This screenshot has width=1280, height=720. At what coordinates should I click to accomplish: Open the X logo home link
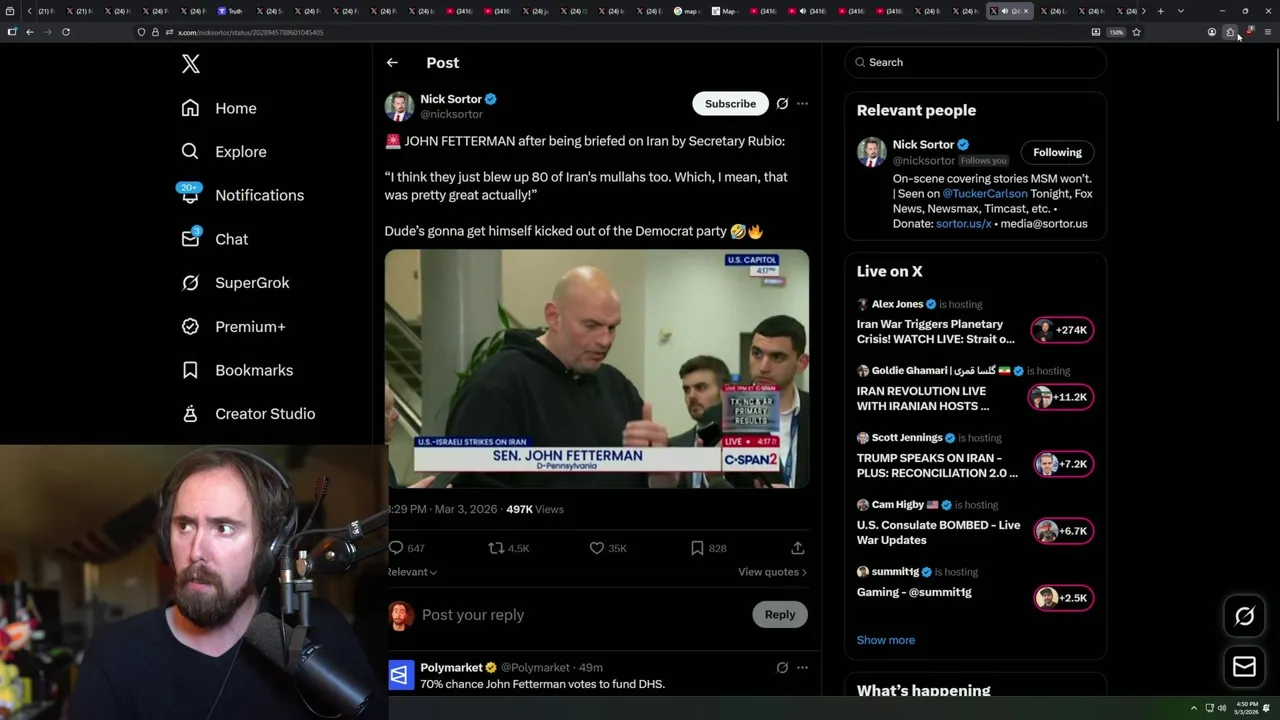click(191, 64)
